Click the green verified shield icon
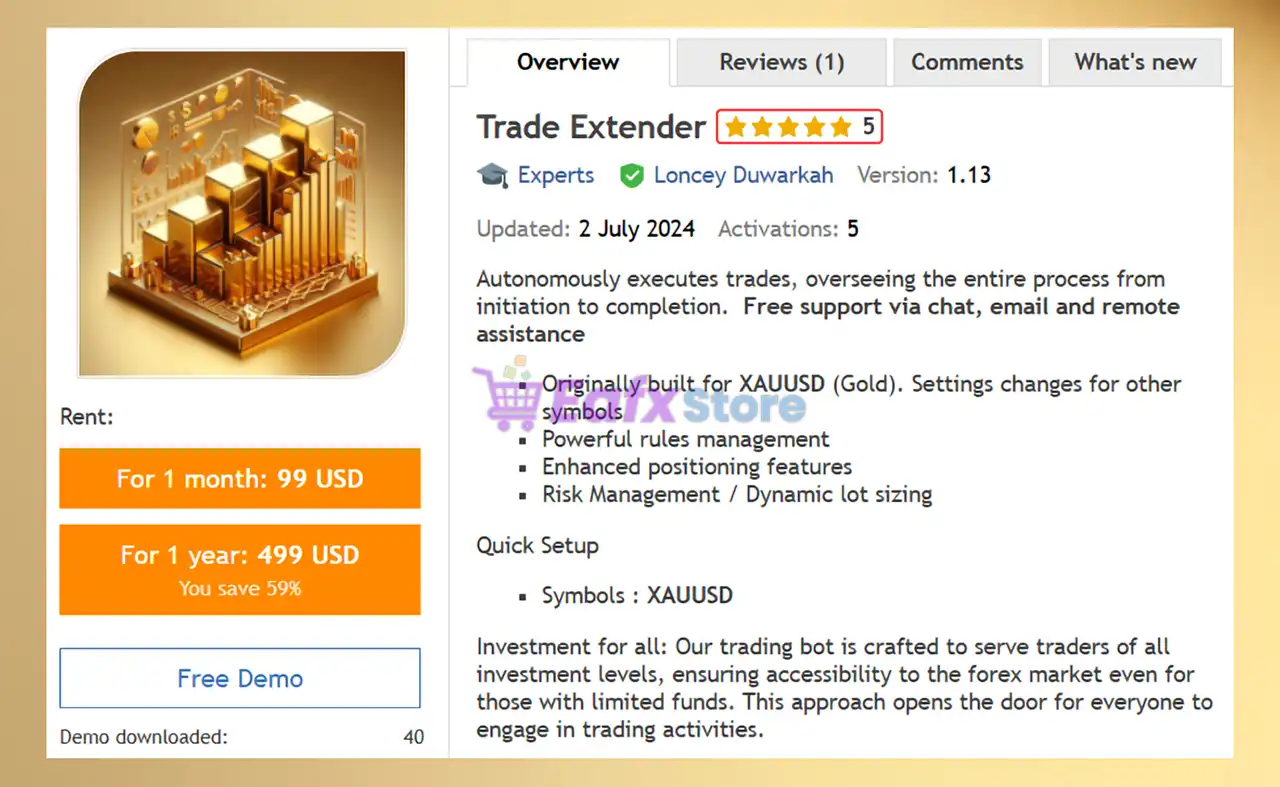The width and height of the screenshot is (1280, 787). coord(631,176)
